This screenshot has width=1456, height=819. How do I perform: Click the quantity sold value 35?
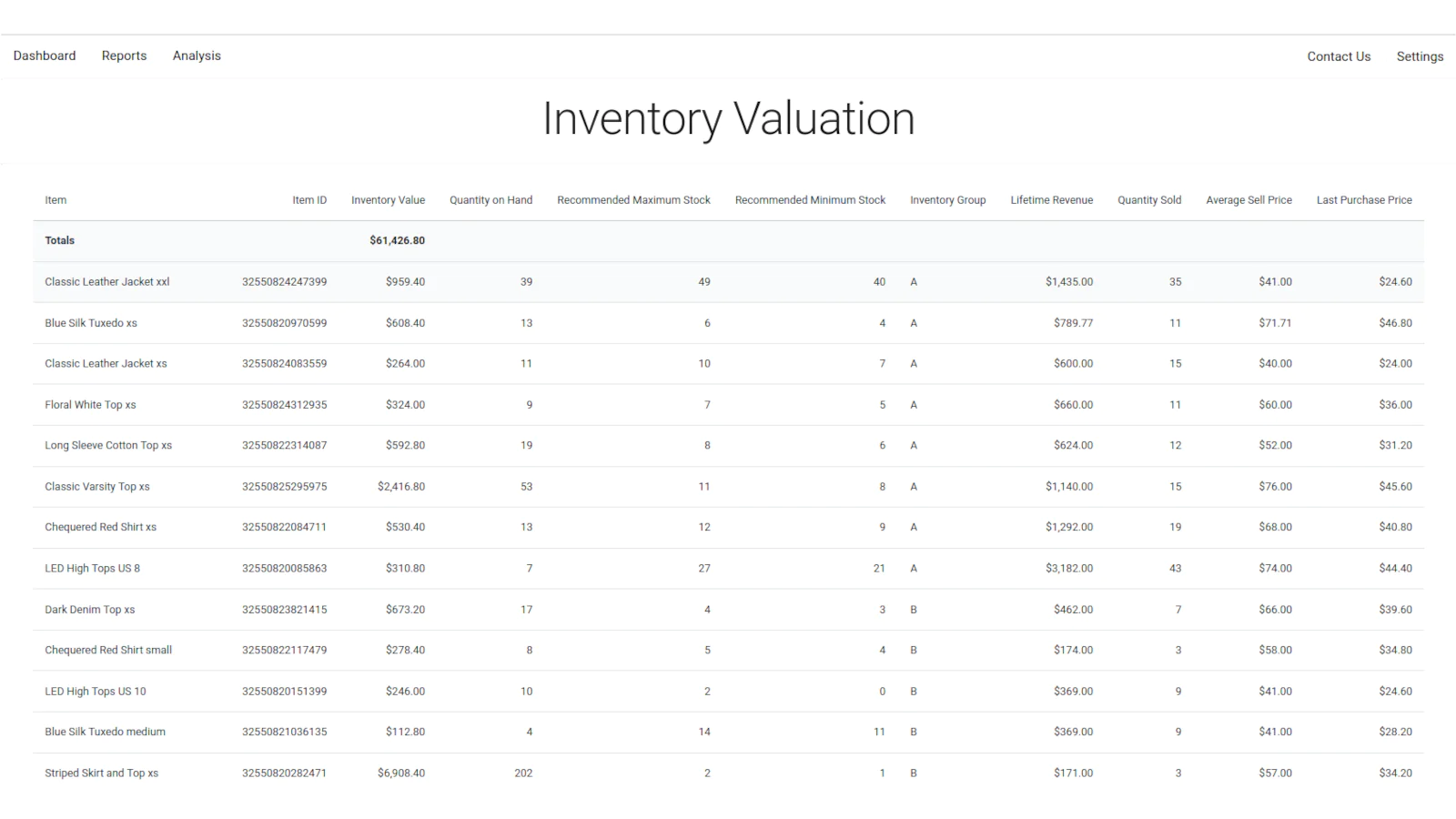click(1175, 282)
